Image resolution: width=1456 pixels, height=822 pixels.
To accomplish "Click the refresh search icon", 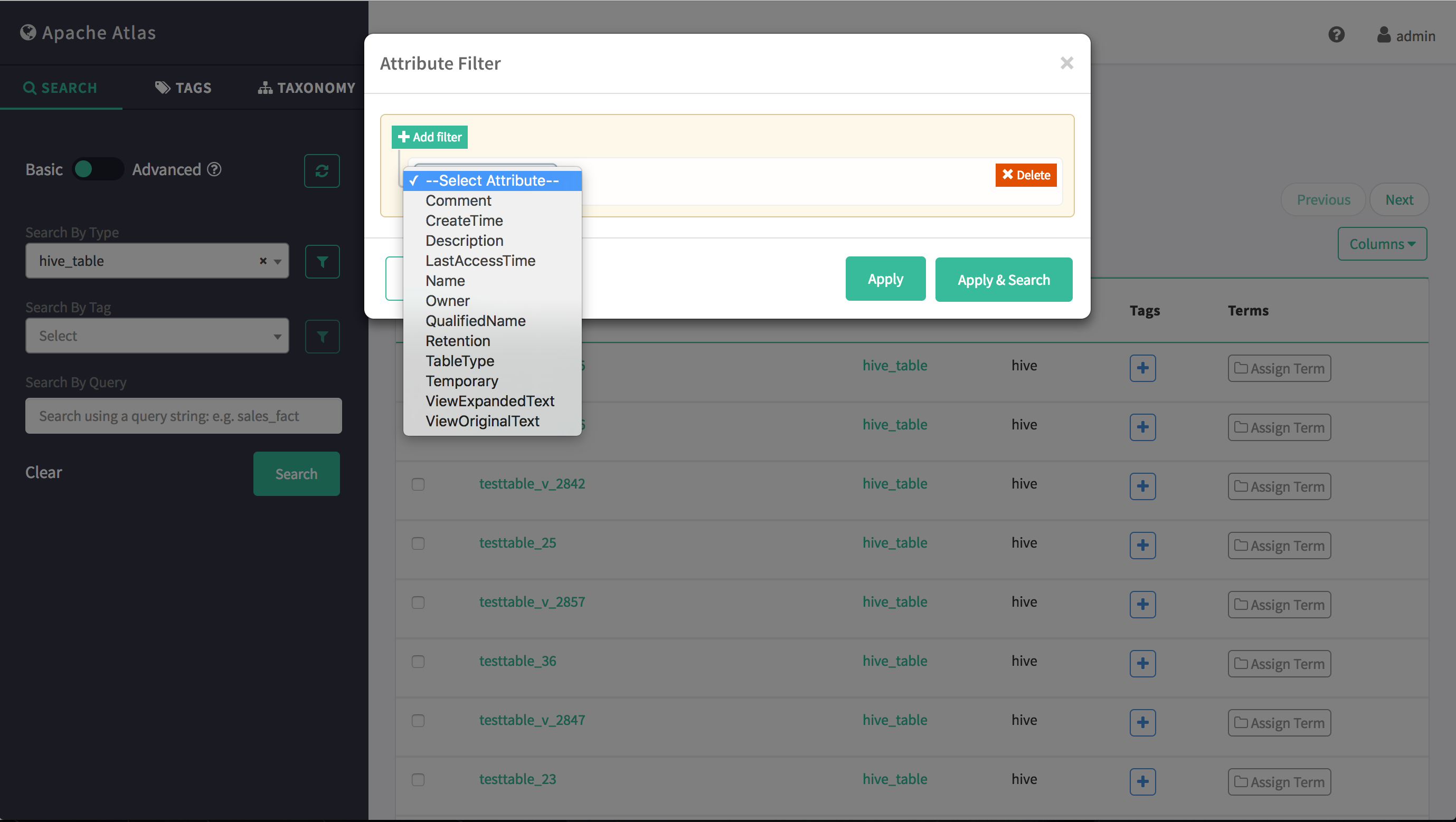I will tap(322, 170).
